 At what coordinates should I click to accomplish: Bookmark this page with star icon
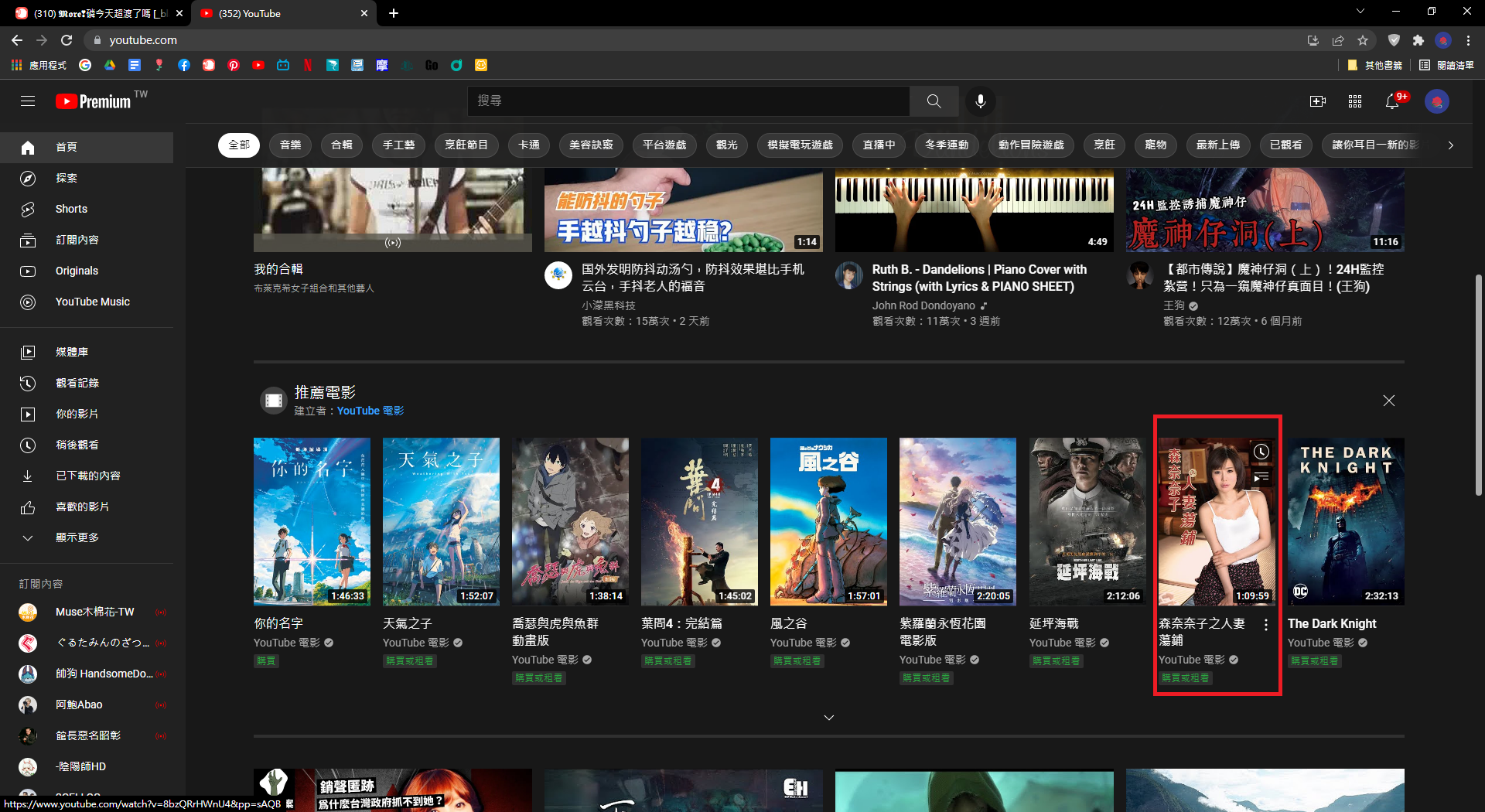(1363, 40)
